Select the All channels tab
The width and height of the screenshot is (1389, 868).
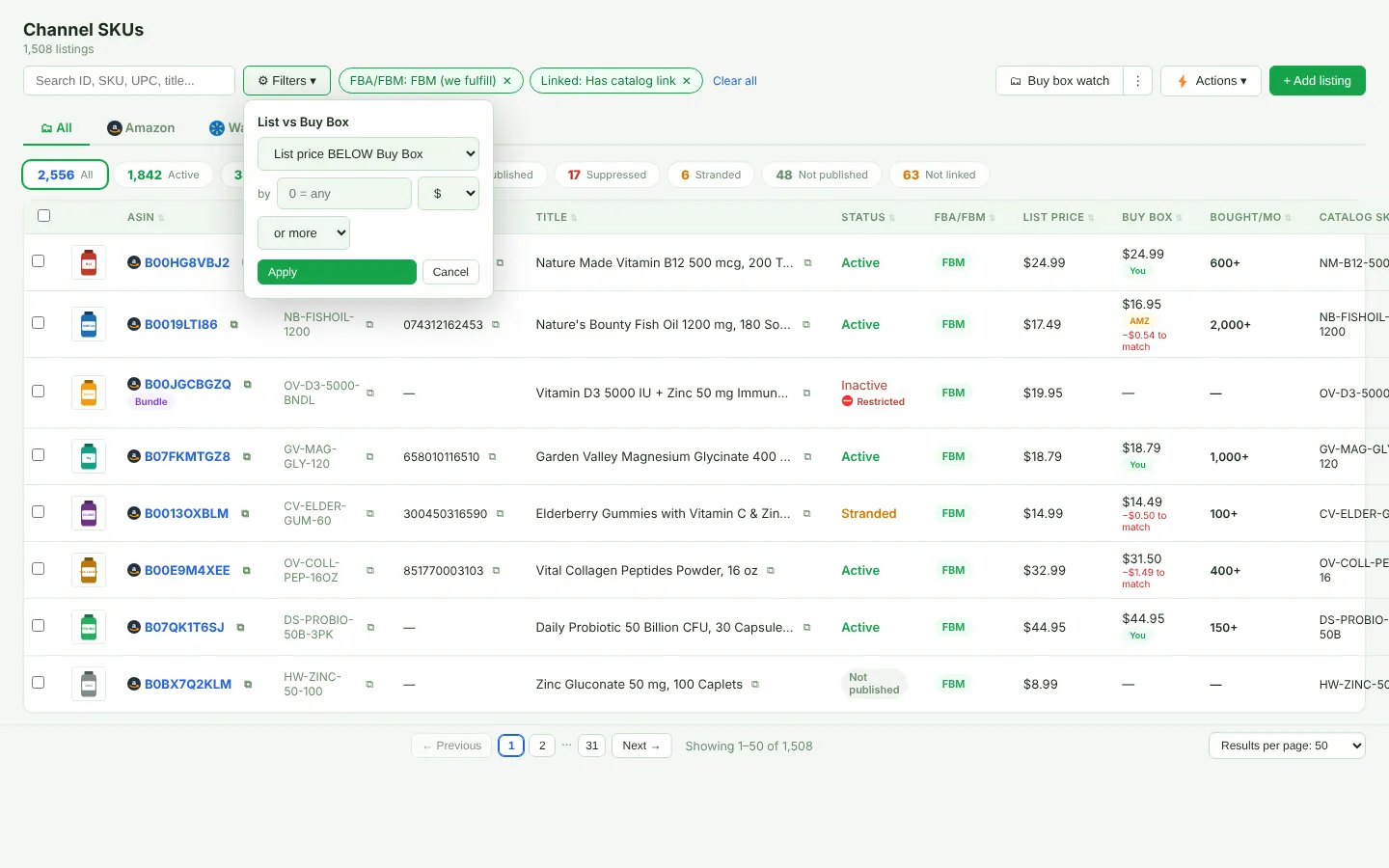click(57, 128)
